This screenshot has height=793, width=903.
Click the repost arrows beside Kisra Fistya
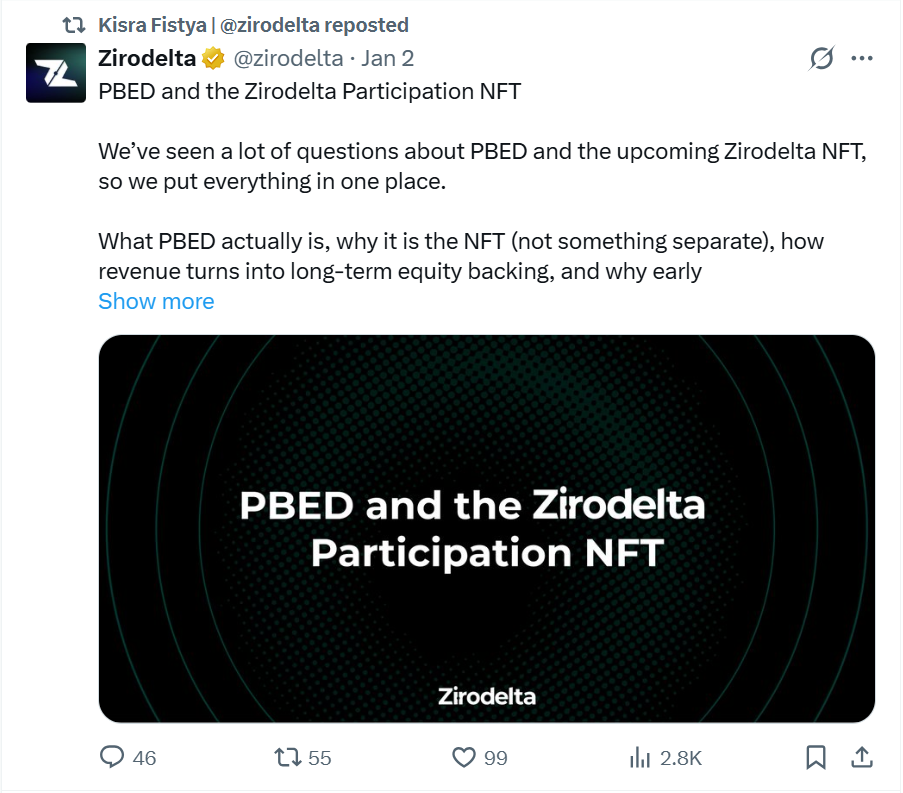(x=72, y=25)
